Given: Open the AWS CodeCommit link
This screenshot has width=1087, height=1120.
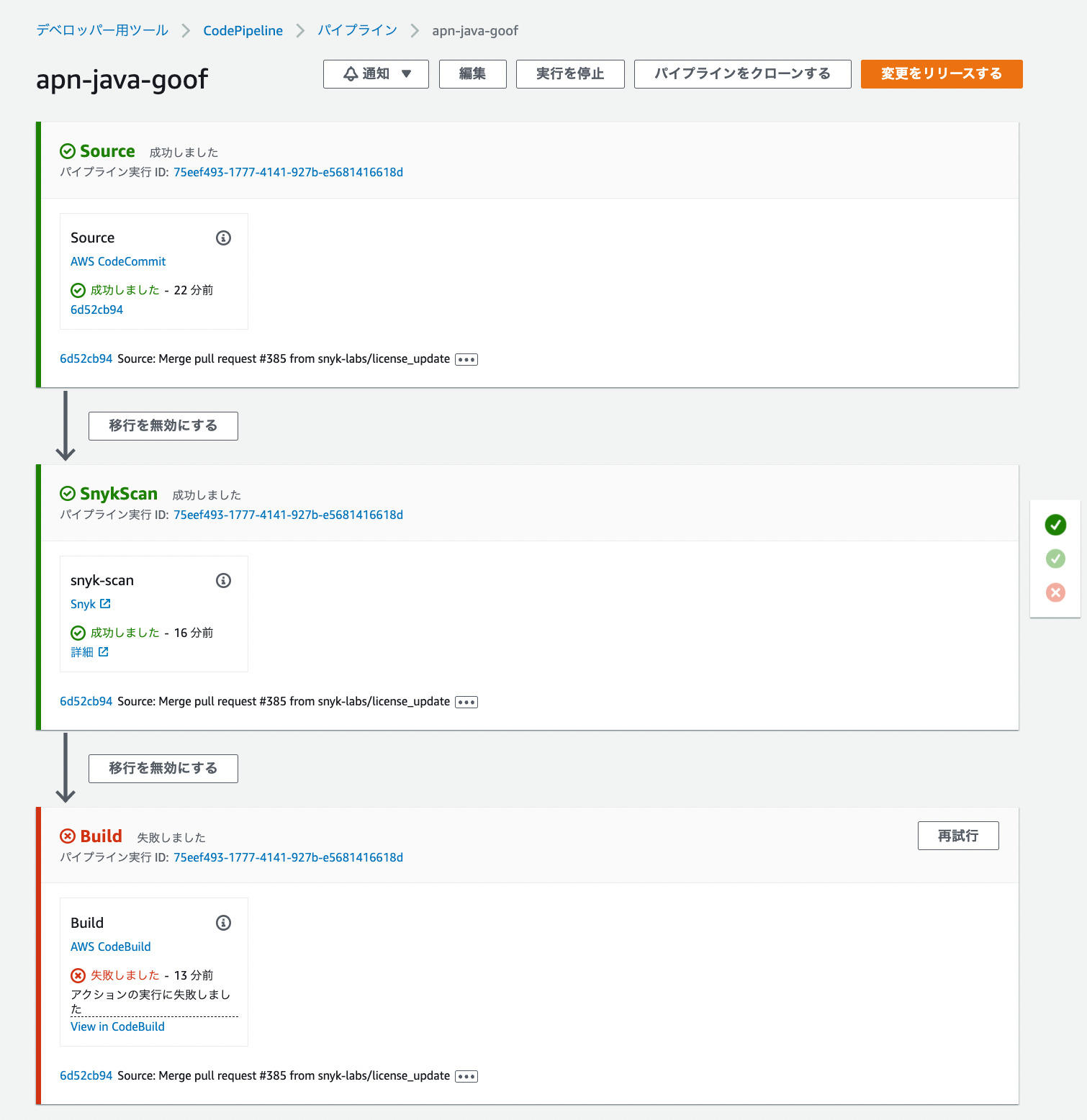Looking at the screenshot, I should click(x=118, y=261).
